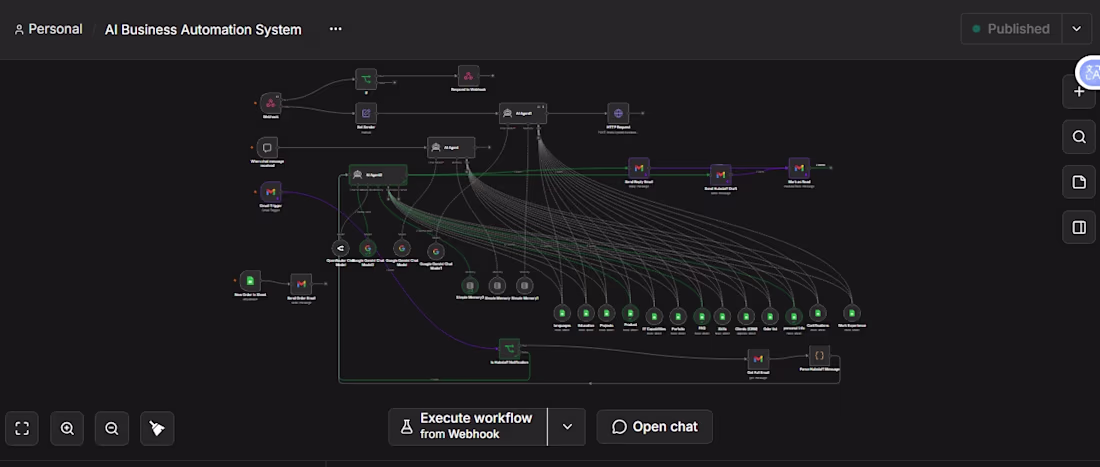Select the Is Hubstaff Notification node
Viewport: 1100px width, 467px height.
pos(509,348)
